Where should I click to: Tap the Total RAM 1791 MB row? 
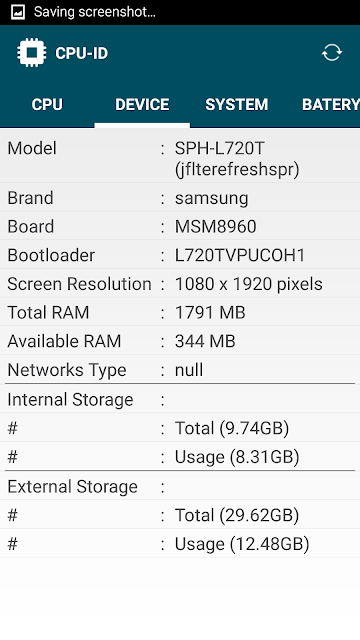(180, 312)
